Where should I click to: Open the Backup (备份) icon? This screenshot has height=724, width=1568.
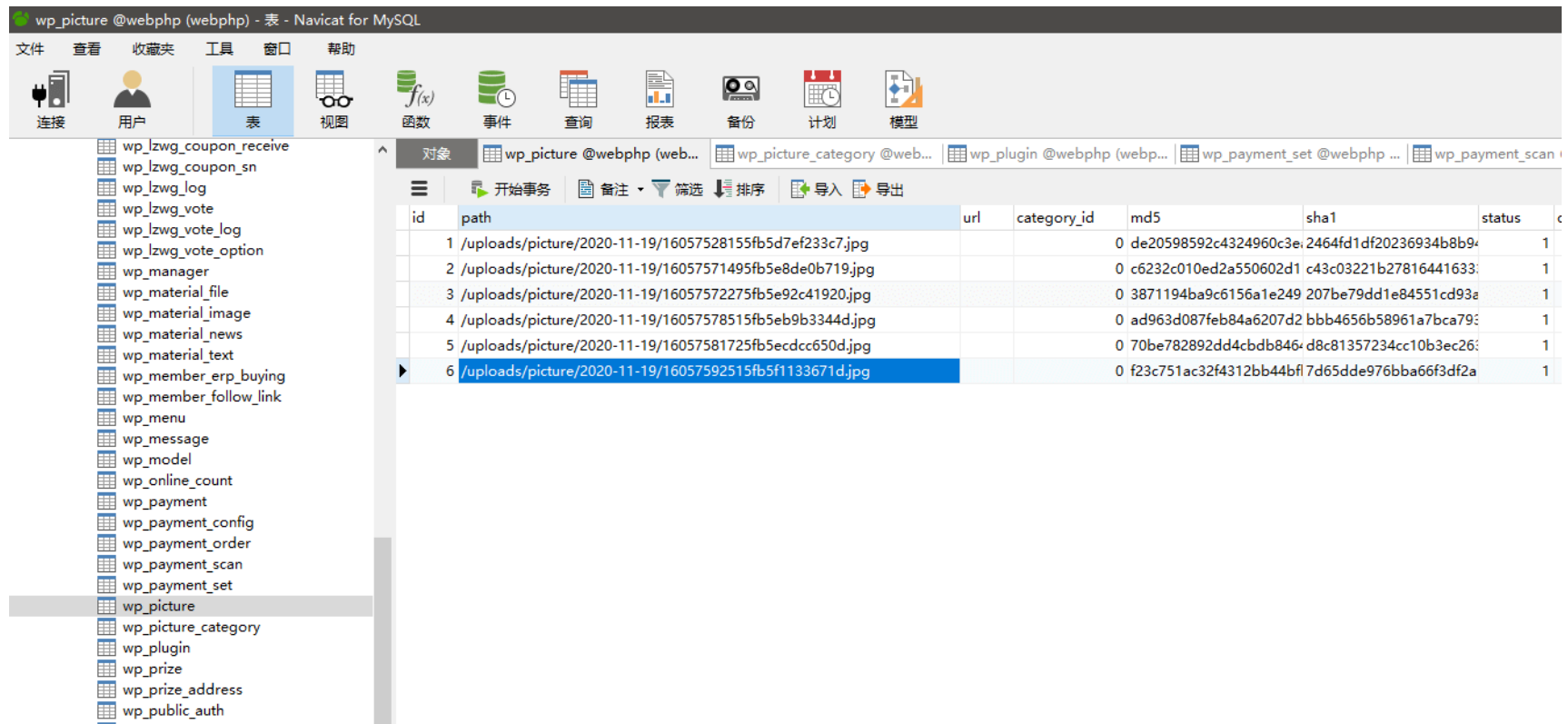[740, 100]
